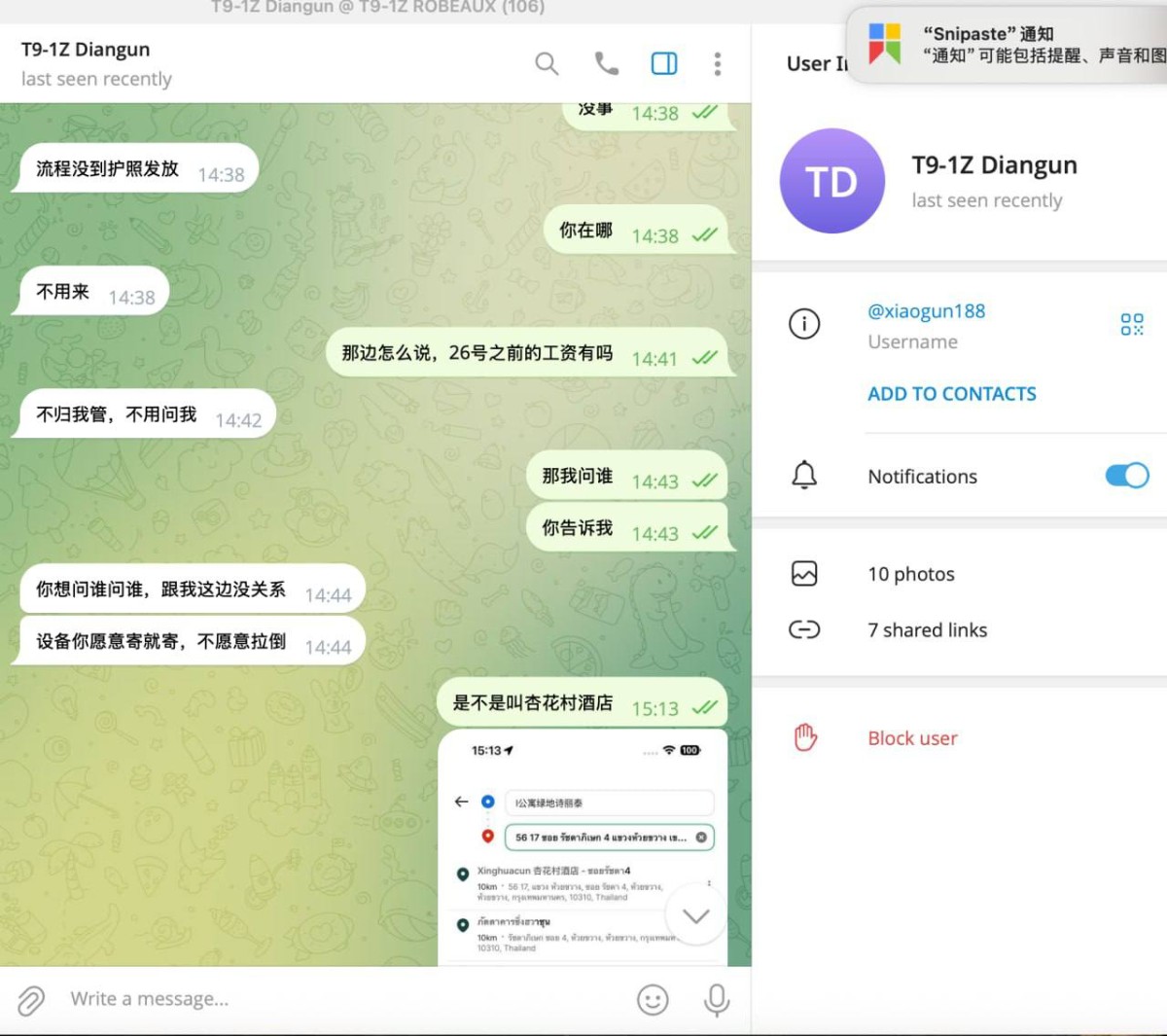1167x1036 pixels.
Task: Open the TD profile avatar
Action: (832, 181)
